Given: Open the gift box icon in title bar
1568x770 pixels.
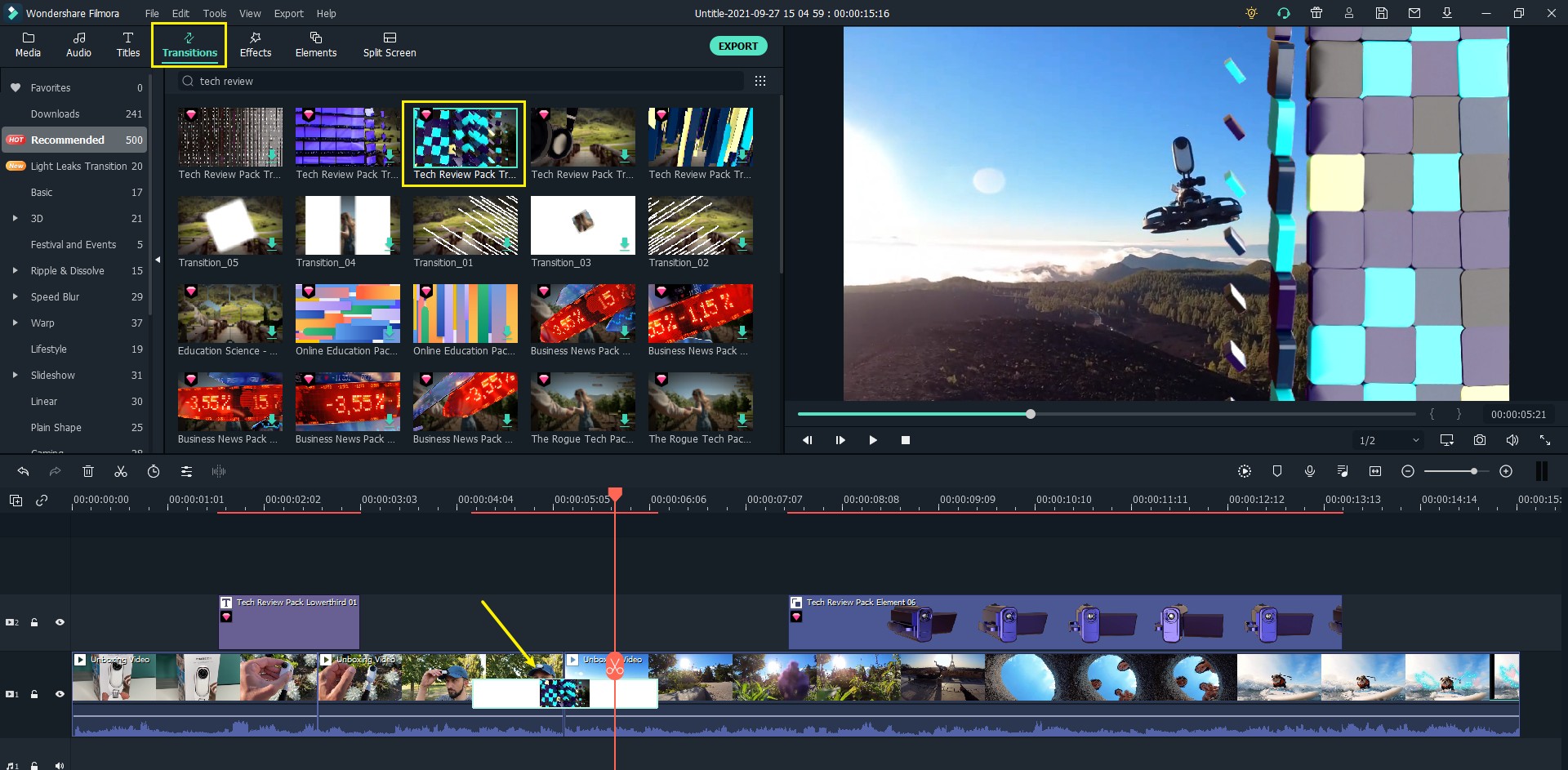Looking at the screenshot, I should coord(1316,13).
